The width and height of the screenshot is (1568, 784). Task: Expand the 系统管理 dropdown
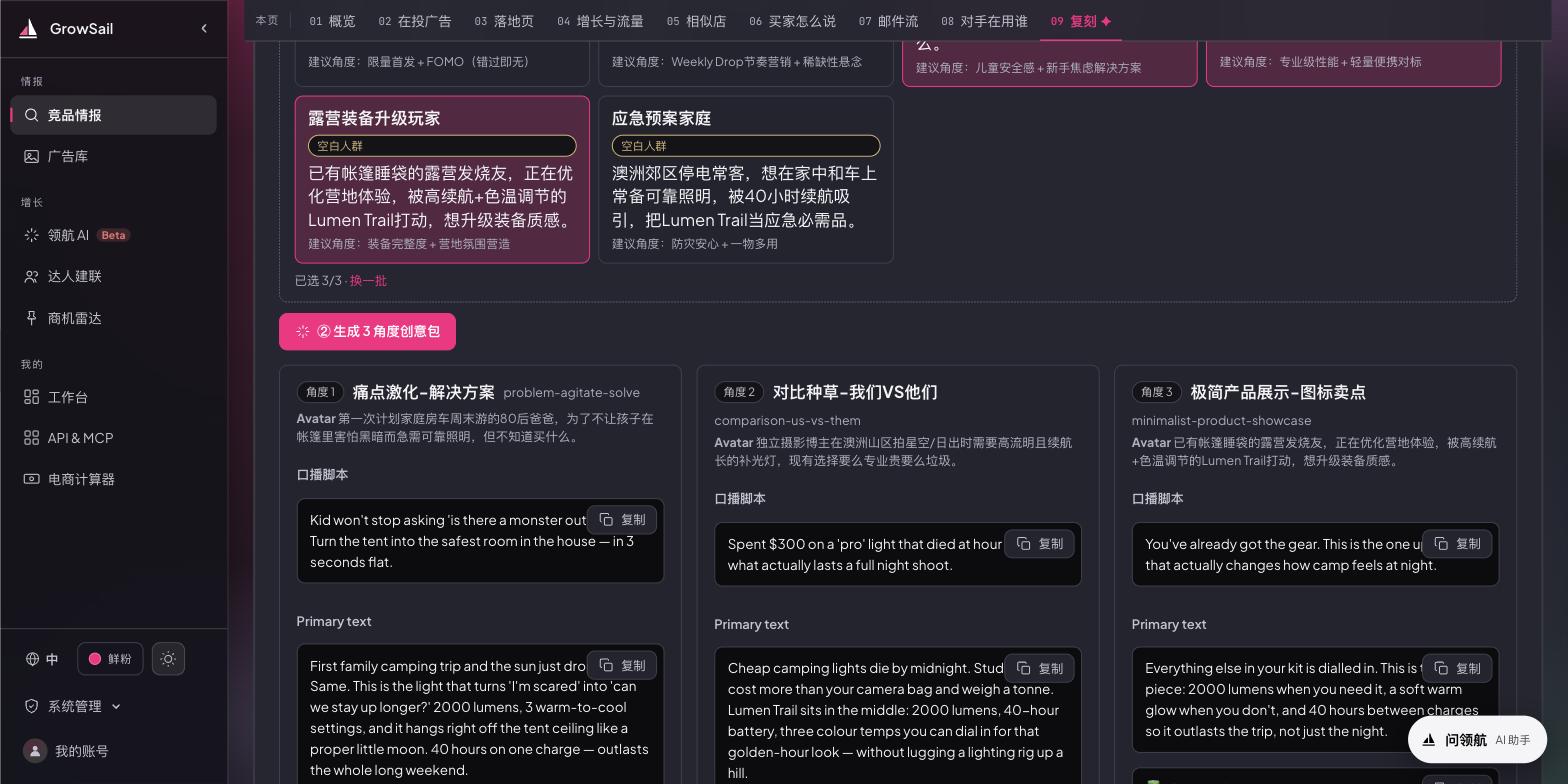[x=73, y=706]
